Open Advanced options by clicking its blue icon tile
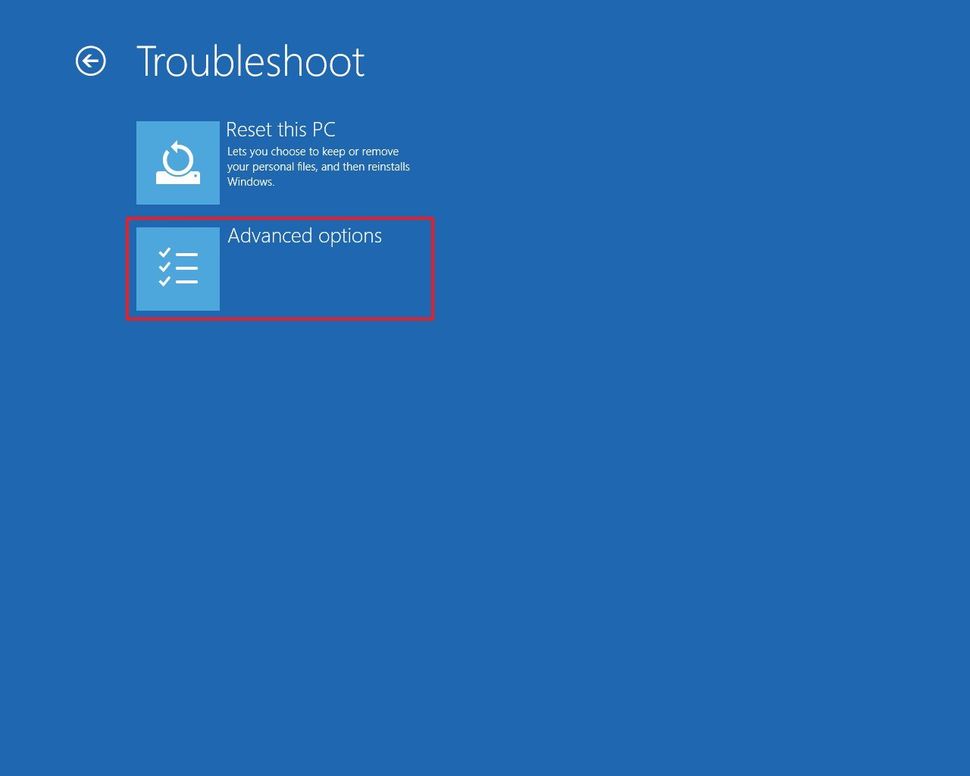Viewport: 970px width, 776px height. coord(178,268)
